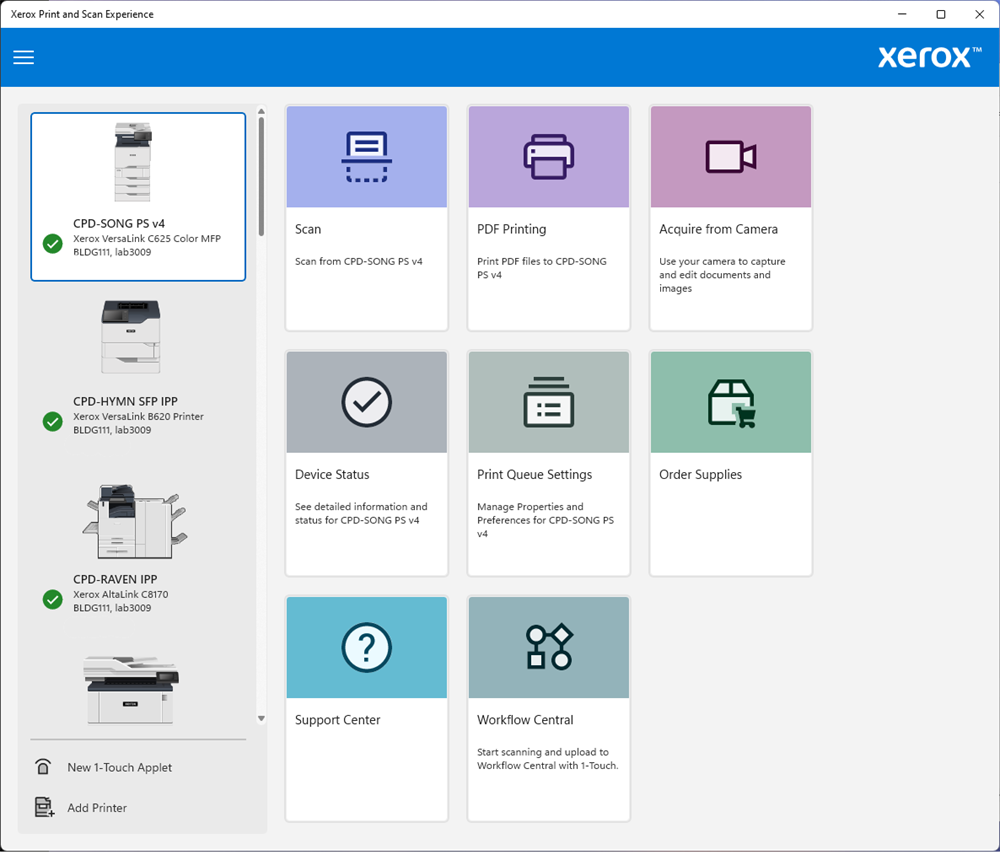Open the PDF Printing printer icon
1000x852 pixels.
[x=548, y=157]
